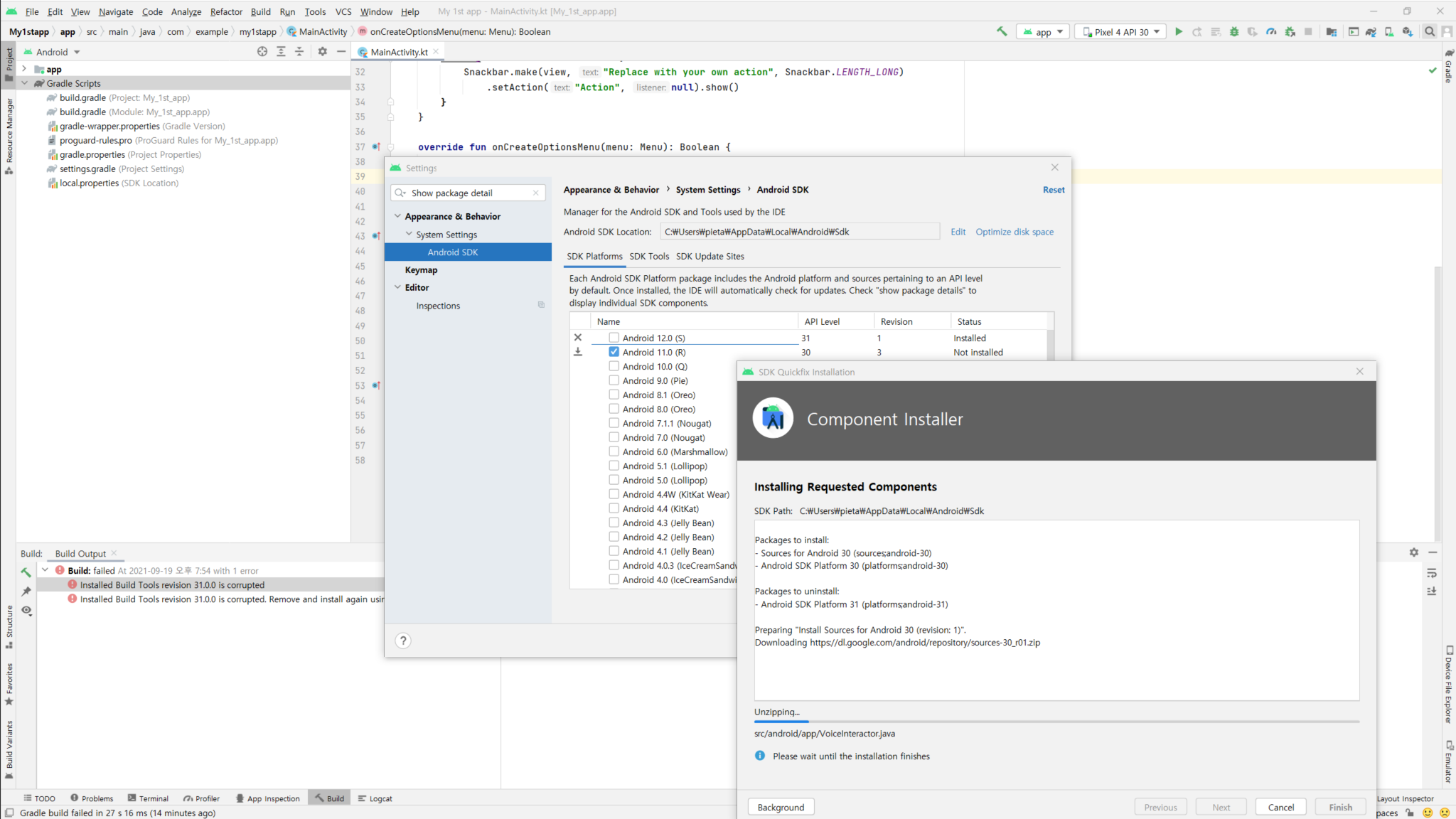1456x819 pixels.
Task: Collapse Gradle Scripts node
Action: [24, 83]
